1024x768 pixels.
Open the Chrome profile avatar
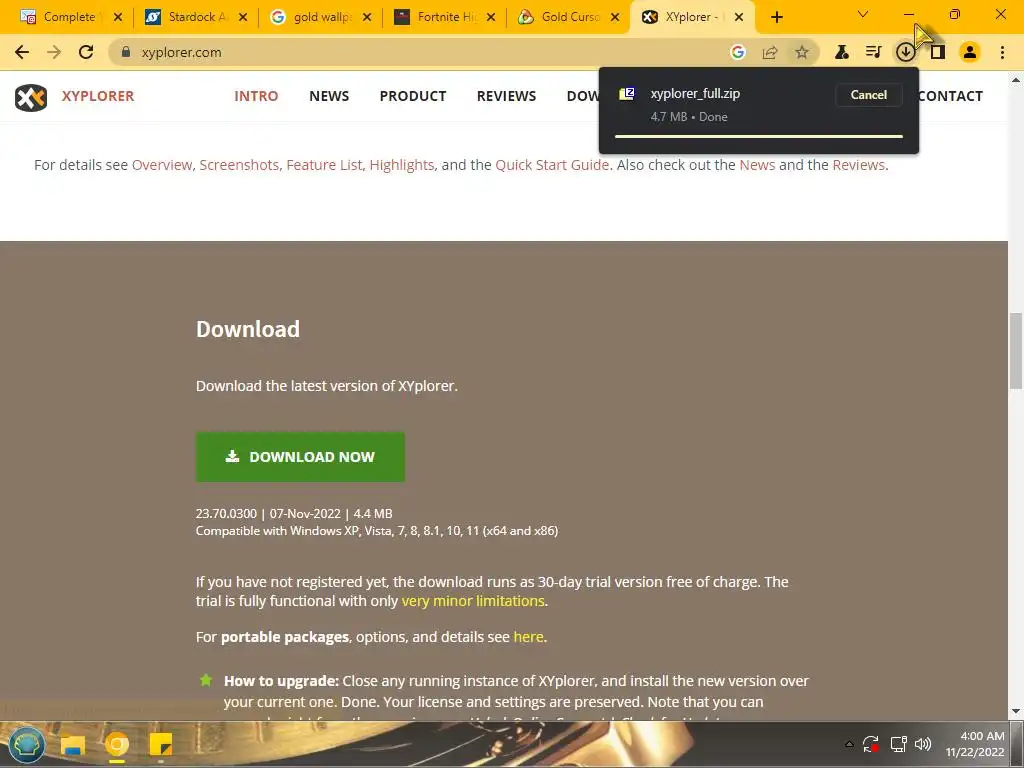(970, 52)
